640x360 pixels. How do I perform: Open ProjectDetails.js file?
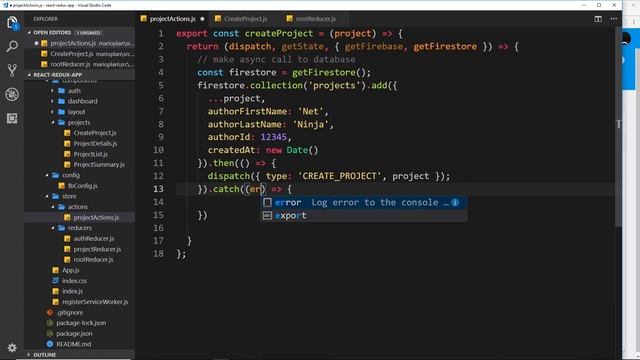click(95, 144)
